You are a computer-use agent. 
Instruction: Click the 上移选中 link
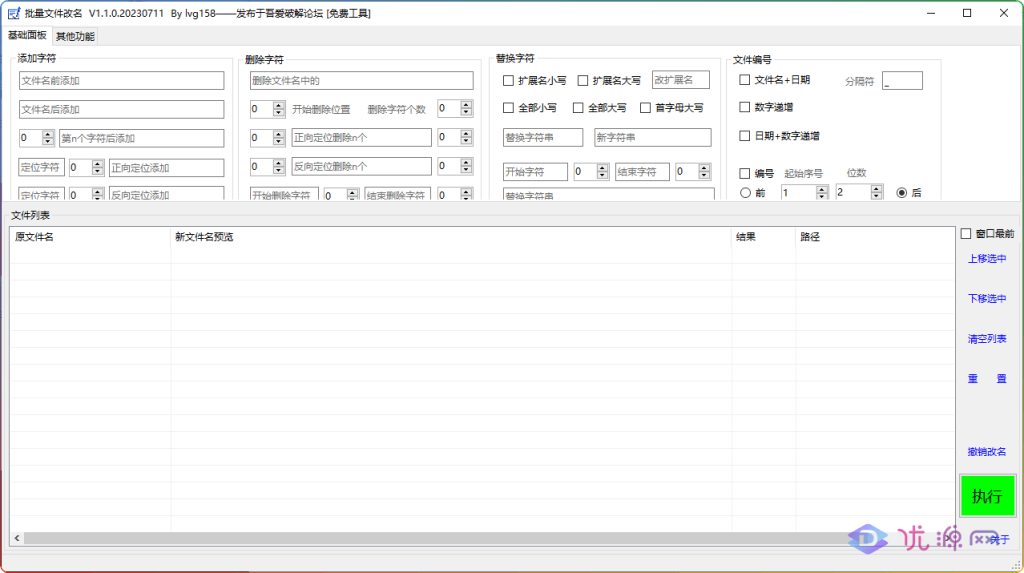click(987, 259)
